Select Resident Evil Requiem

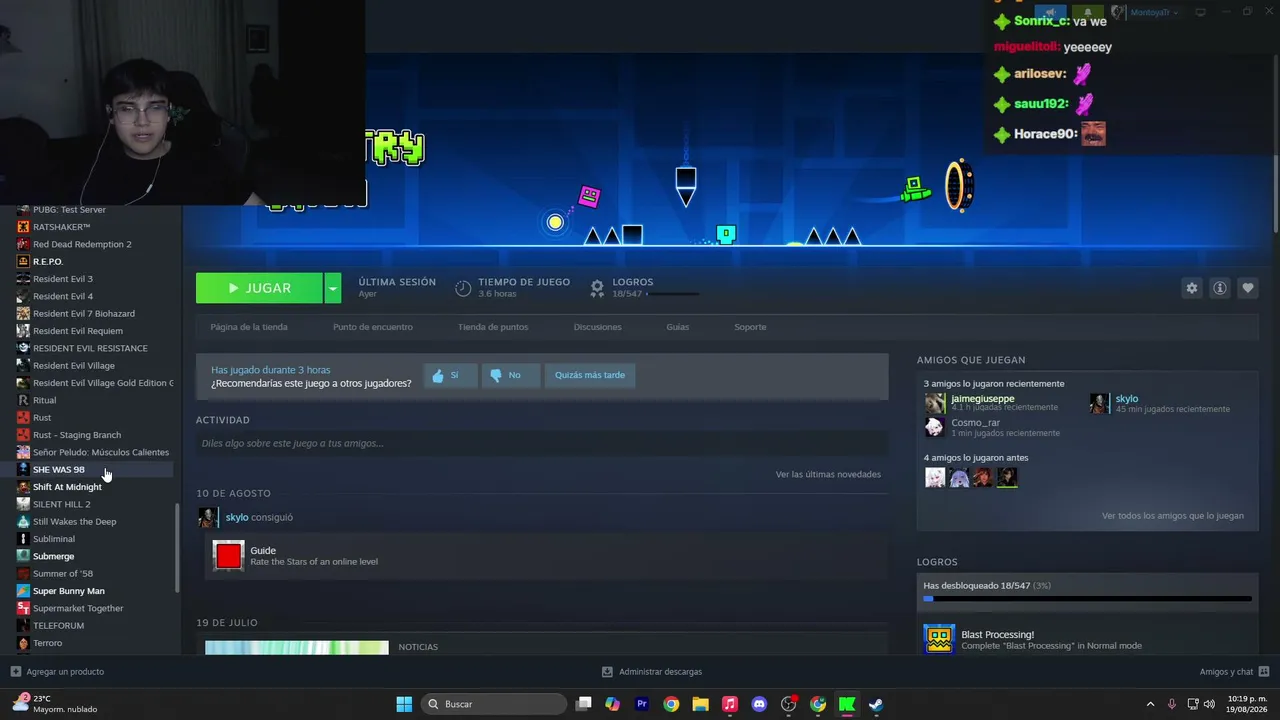pyautogui.click(x=78, y=331)
